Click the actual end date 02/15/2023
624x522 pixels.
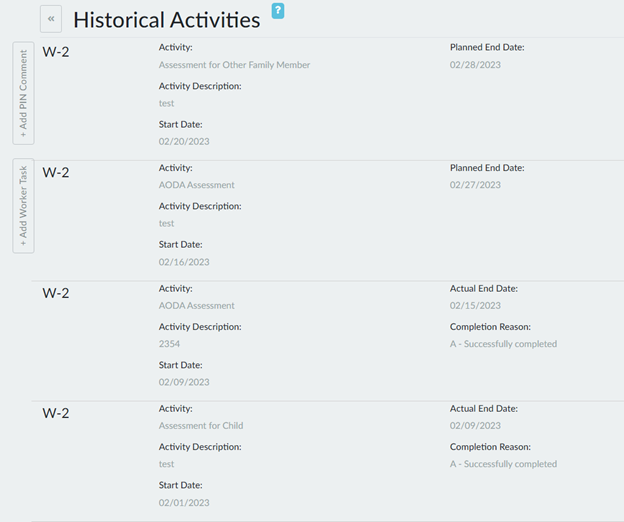[475, 306]
